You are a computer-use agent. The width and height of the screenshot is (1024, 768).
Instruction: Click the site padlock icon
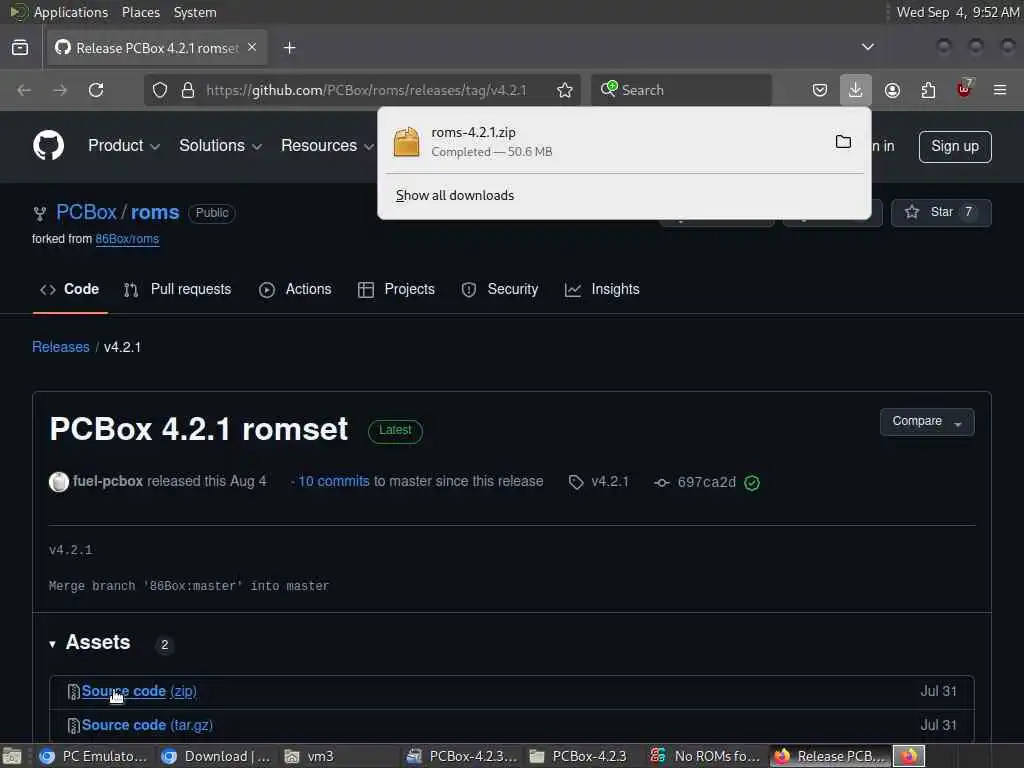point(188,90)
